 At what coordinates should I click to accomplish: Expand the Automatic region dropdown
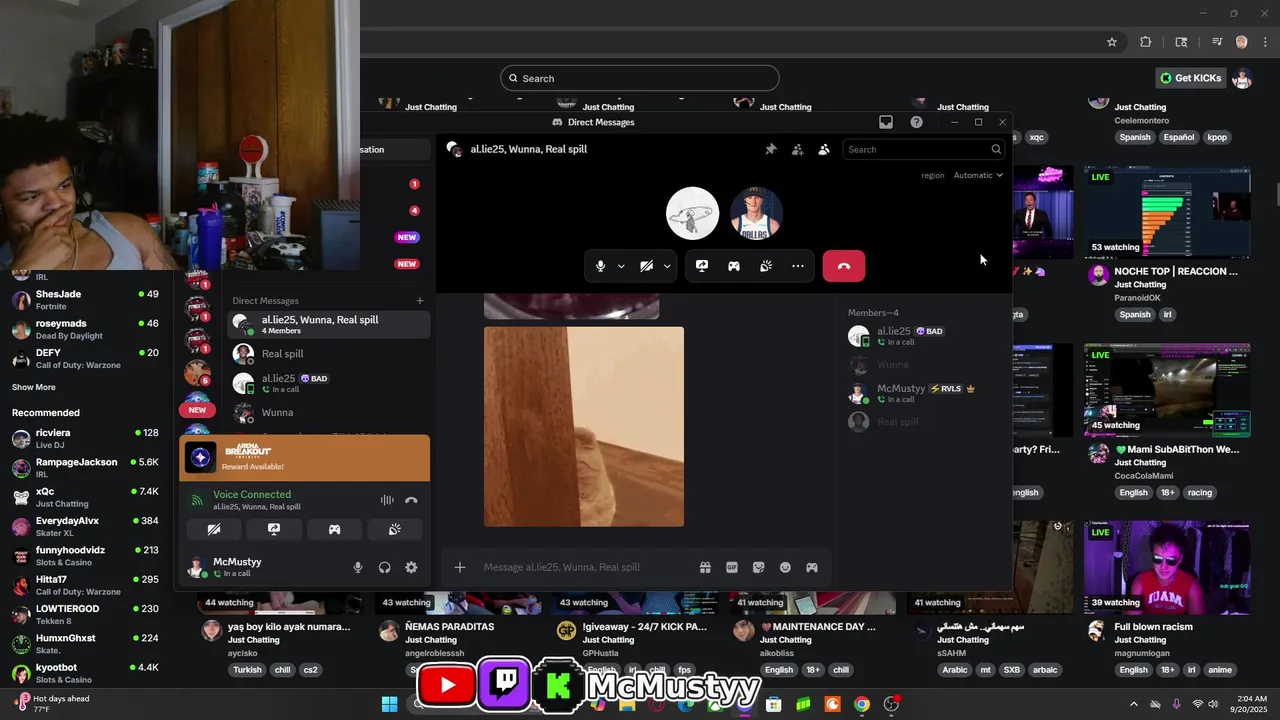pyautogui.click(x=977, y=175)
